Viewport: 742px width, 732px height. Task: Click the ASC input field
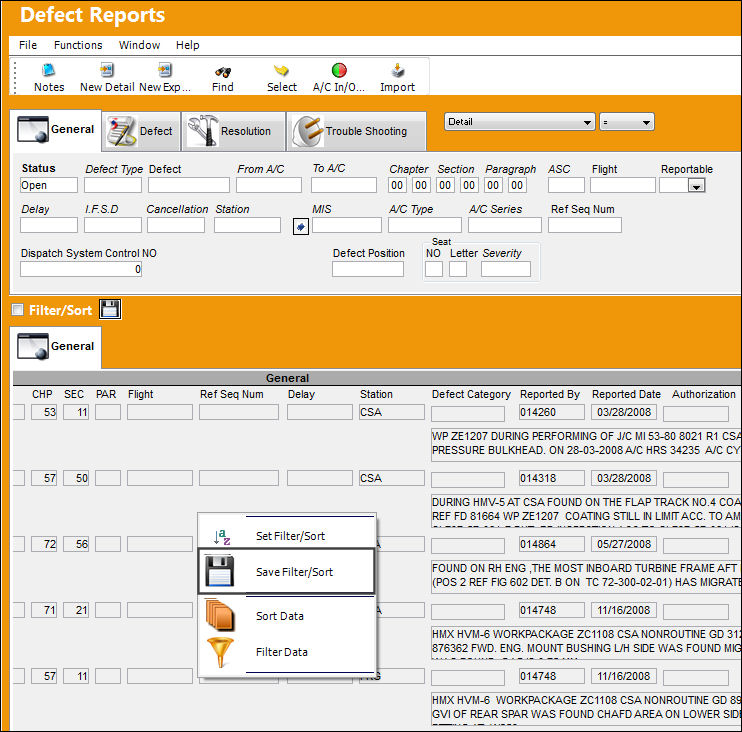click(566, 185)
